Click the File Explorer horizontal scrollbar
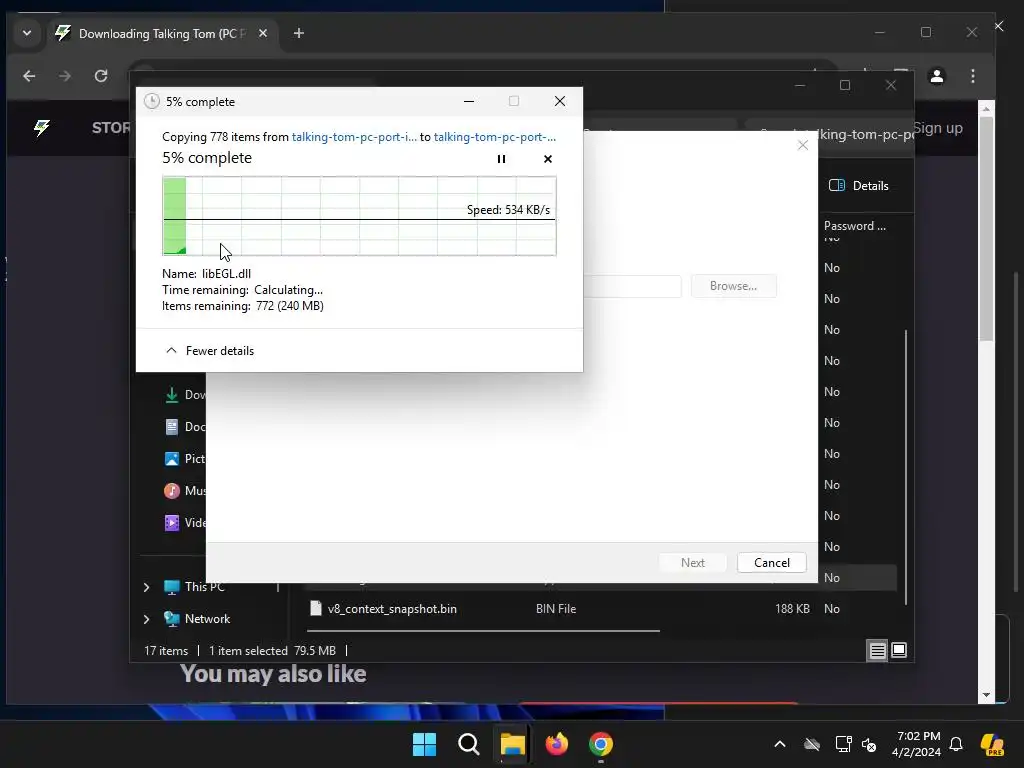The width and height of the screenshot is (1024, 768). click(x=483, y=631)
